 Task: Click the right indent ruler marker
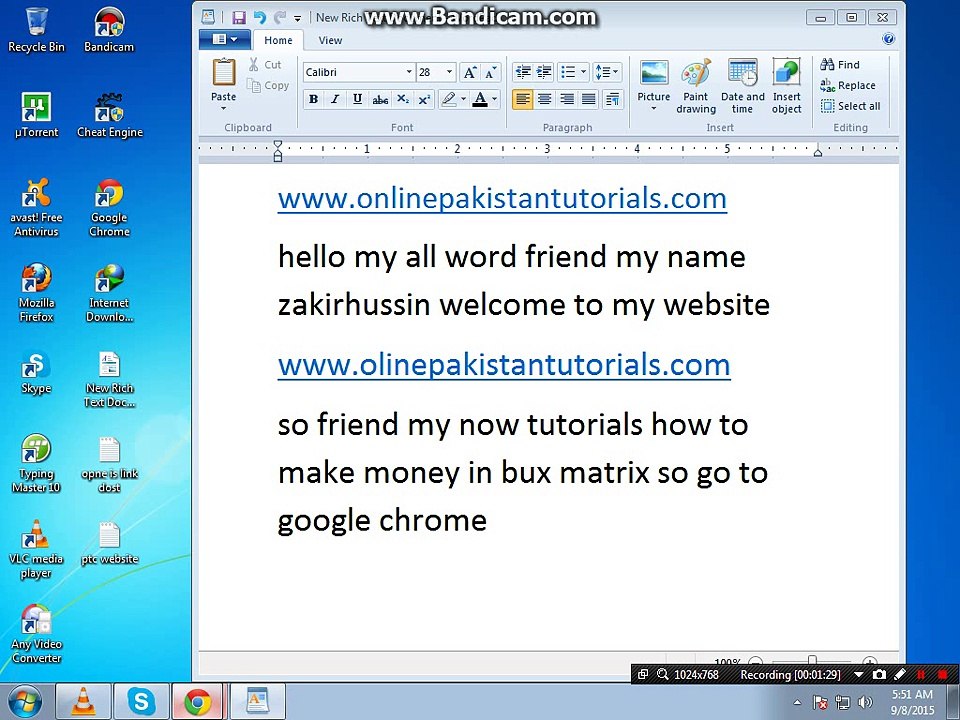click(x=817, y=151)
